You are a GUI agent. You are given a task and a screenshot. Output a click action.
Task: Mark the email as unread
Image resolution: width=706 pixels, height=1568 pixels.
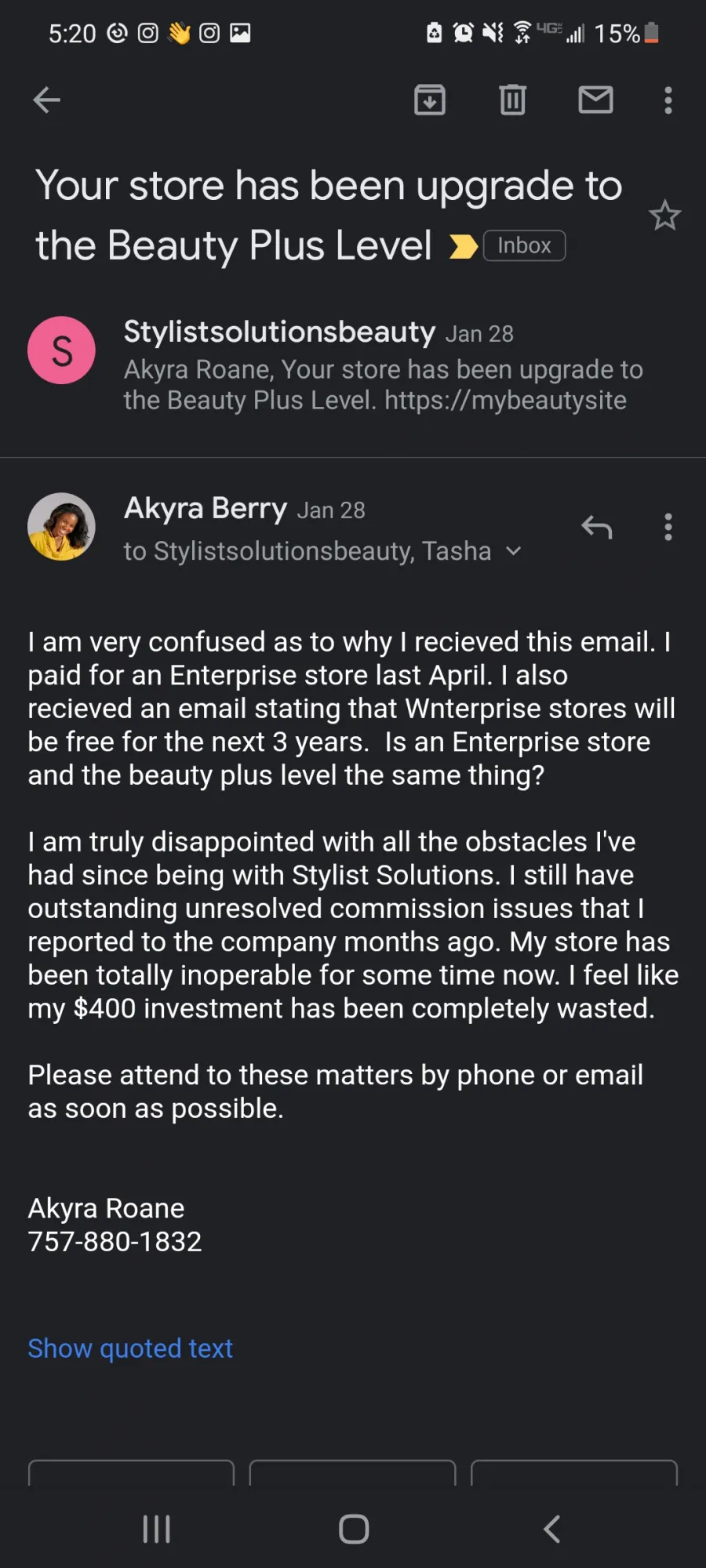(x=595, y=100)
